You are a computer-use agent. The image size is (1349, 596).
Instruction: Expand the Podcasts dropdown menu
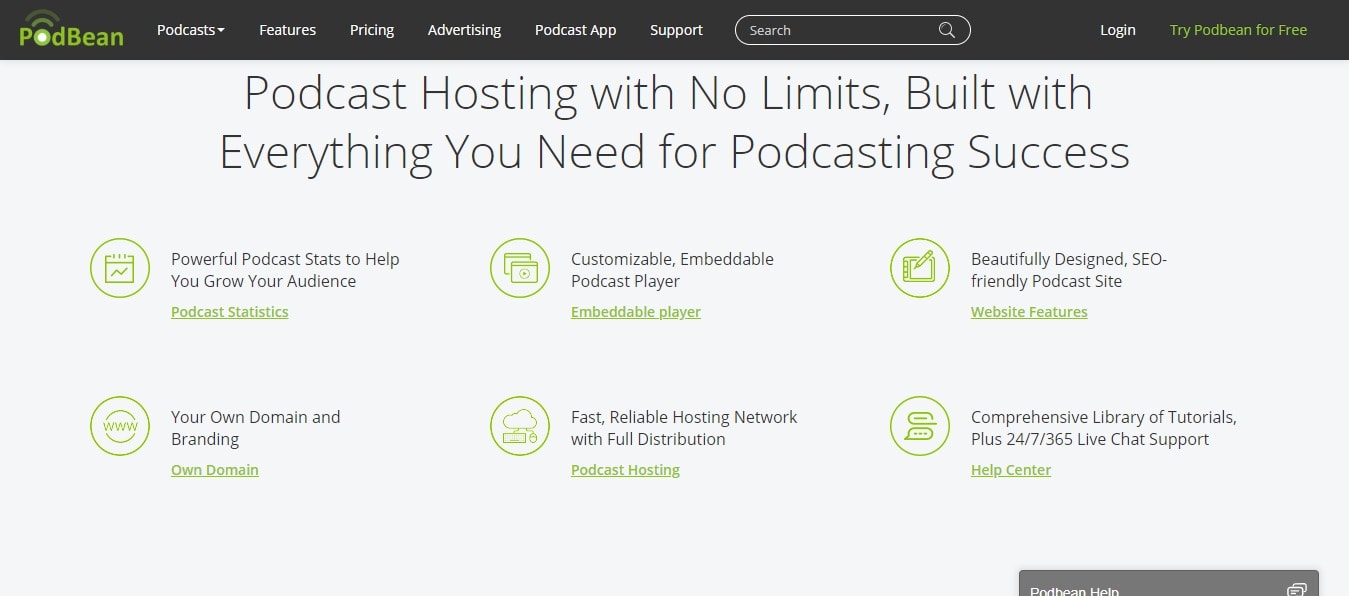point(191,30)
